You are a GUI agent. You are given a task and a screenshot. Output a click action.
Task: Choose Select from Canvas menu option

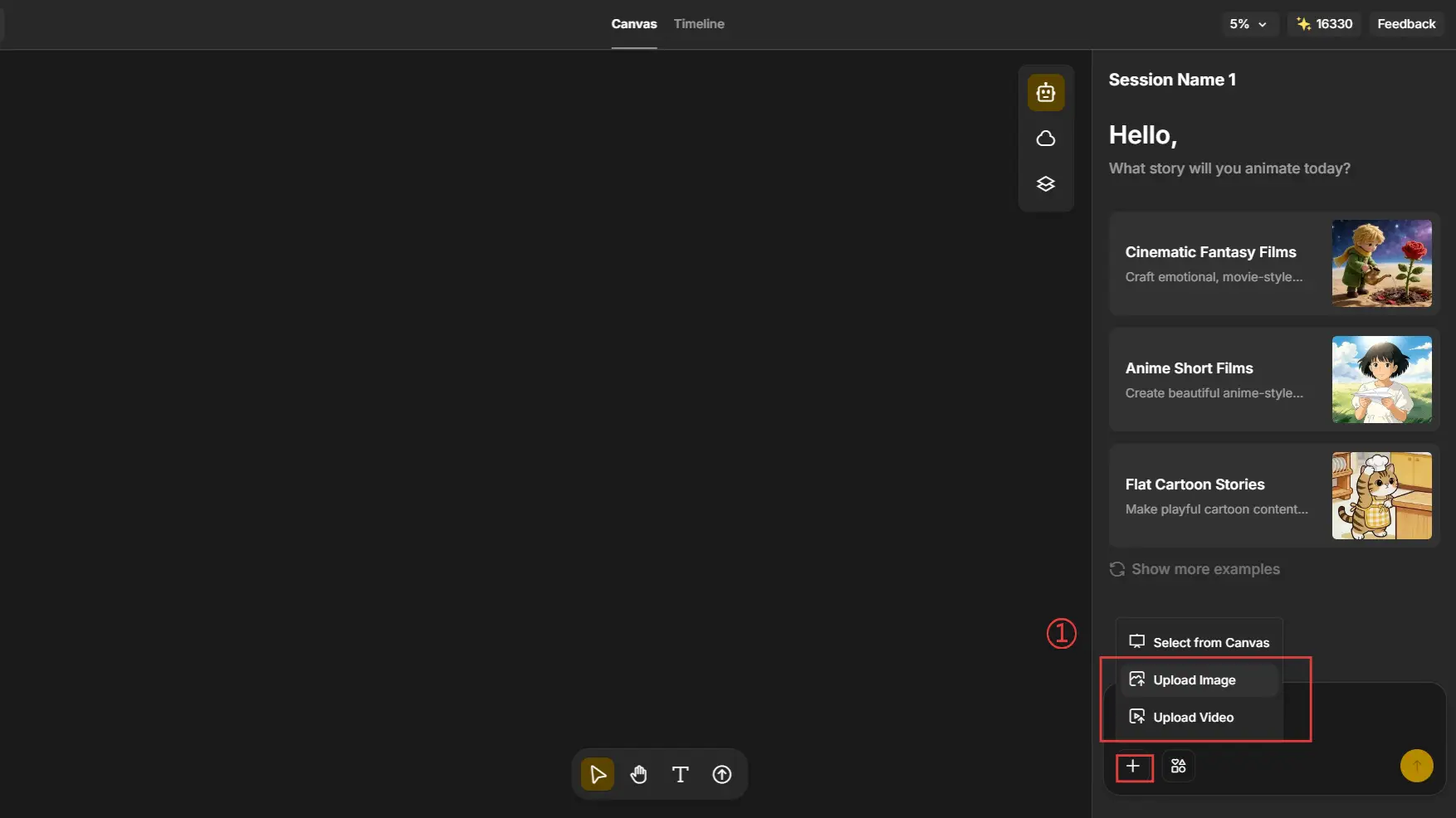pyautogui.click(x=1199, y=642)
